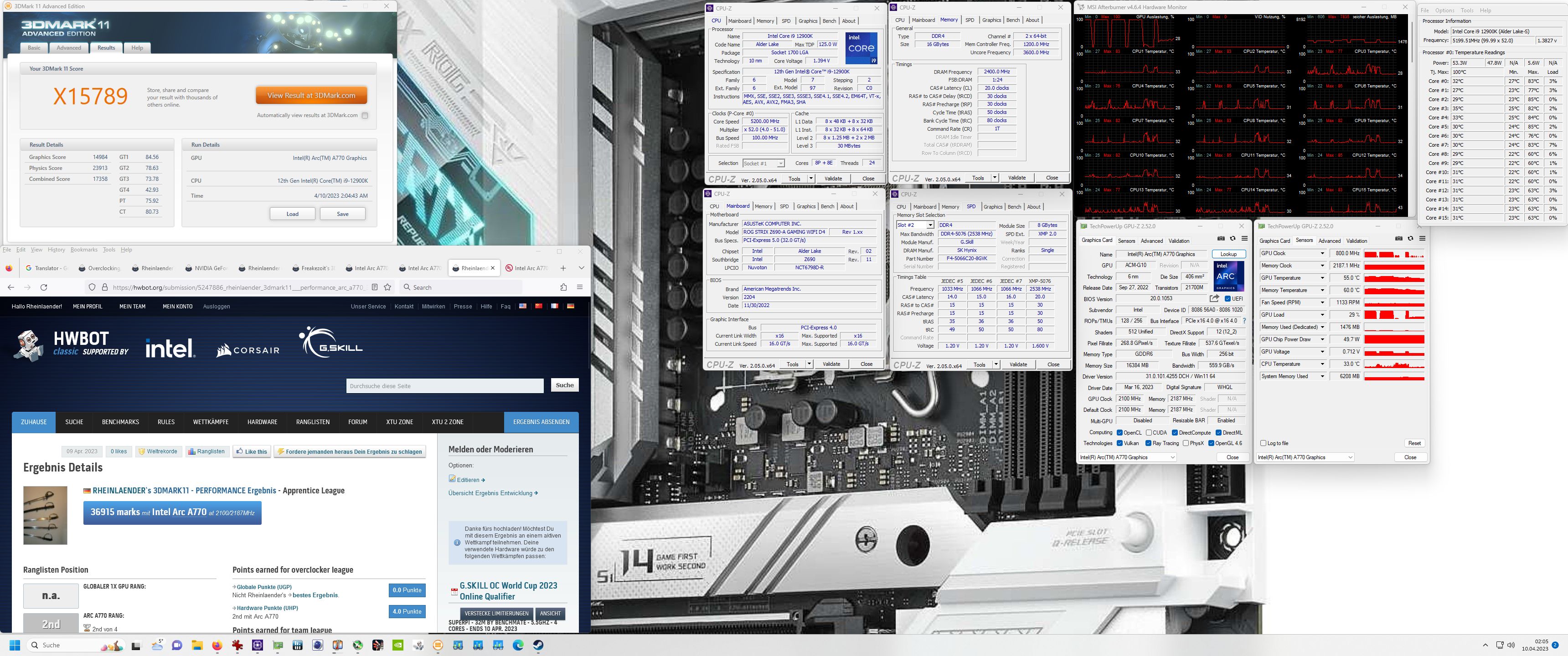
Task: Open GPU selector dropdown in GPU-Z Graphics Card window
Action: 1127,457
